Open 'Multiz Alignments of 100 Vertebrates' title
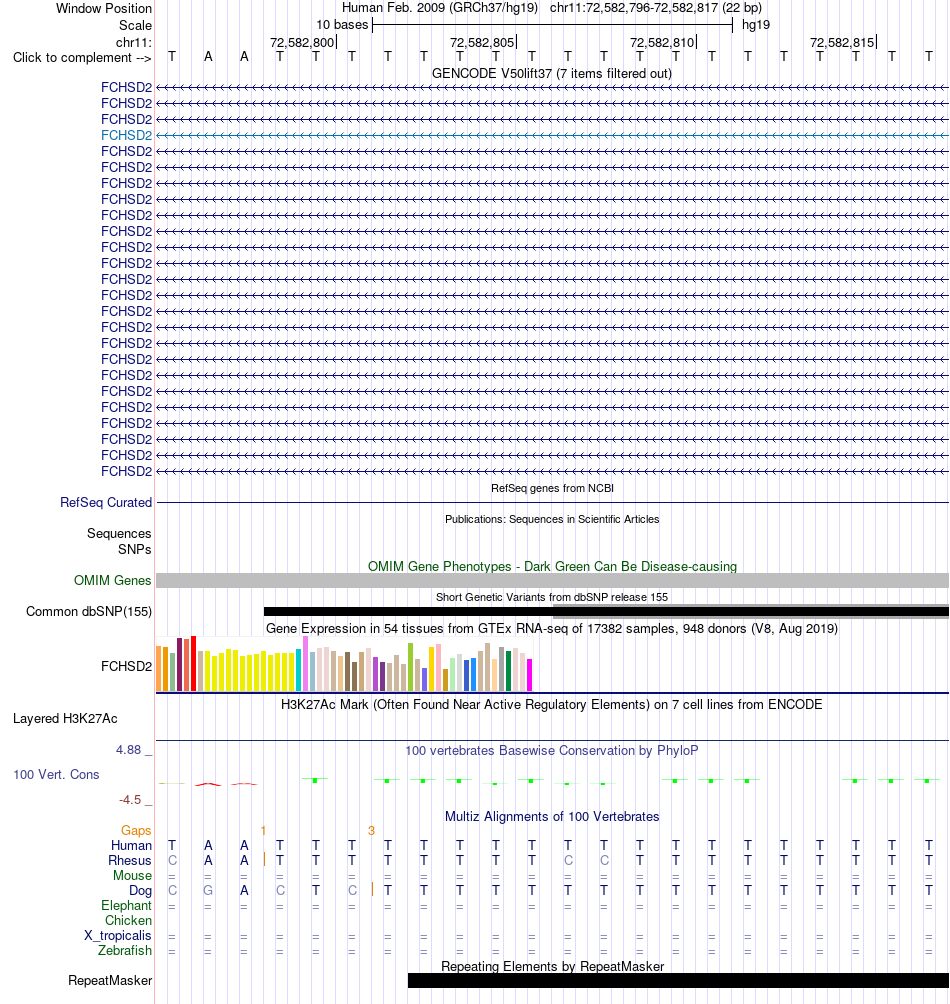950x1004 pixels. [552, 817]
